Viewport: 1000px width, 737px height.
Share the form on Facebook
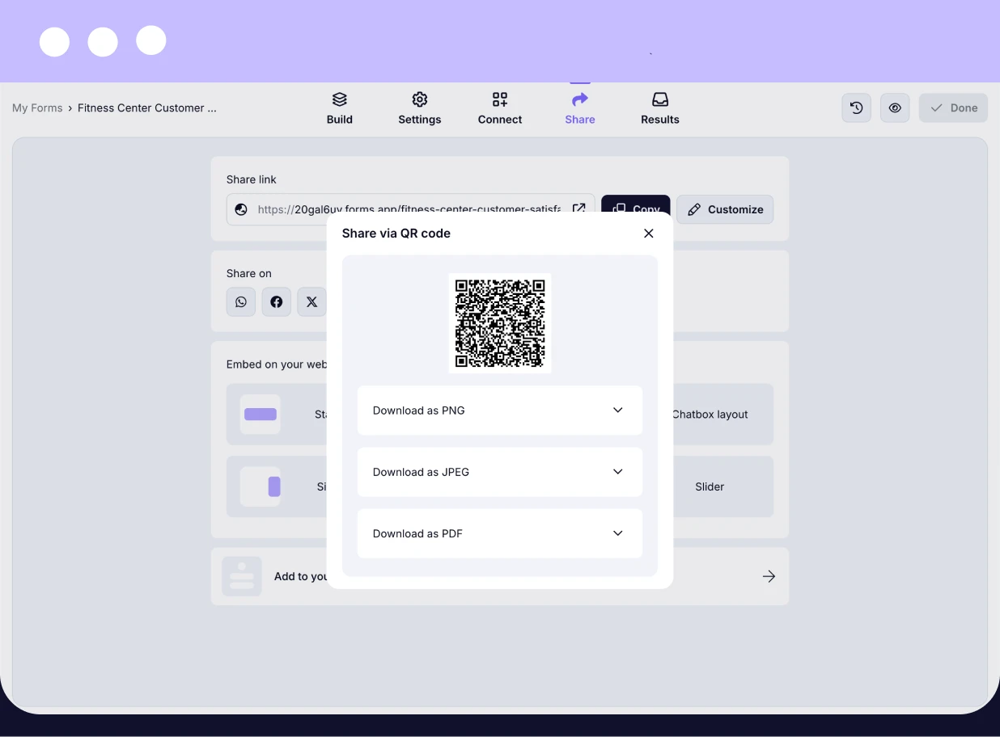coord(276,301)
